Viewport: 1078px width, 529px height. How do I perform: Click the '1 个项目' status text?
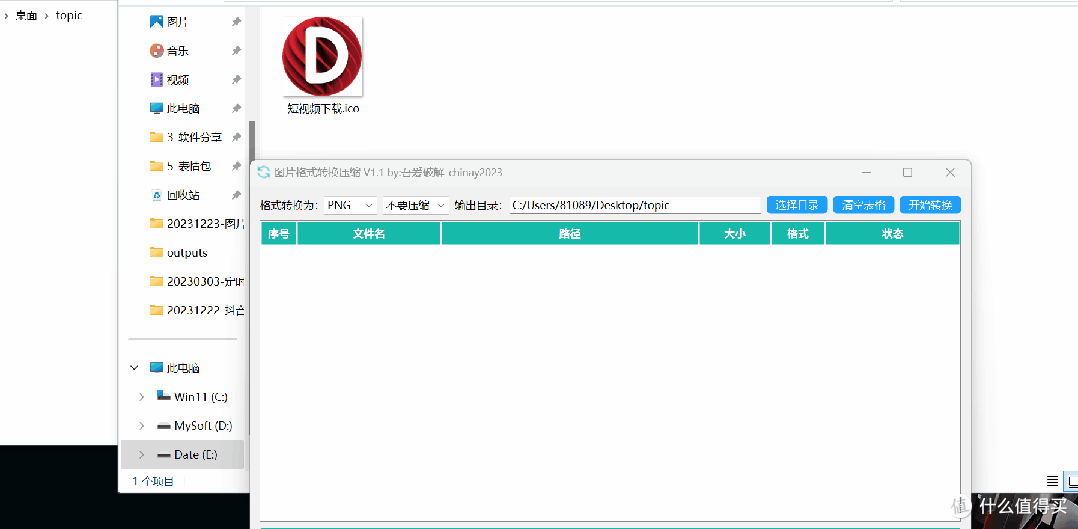tap(153, 480)
